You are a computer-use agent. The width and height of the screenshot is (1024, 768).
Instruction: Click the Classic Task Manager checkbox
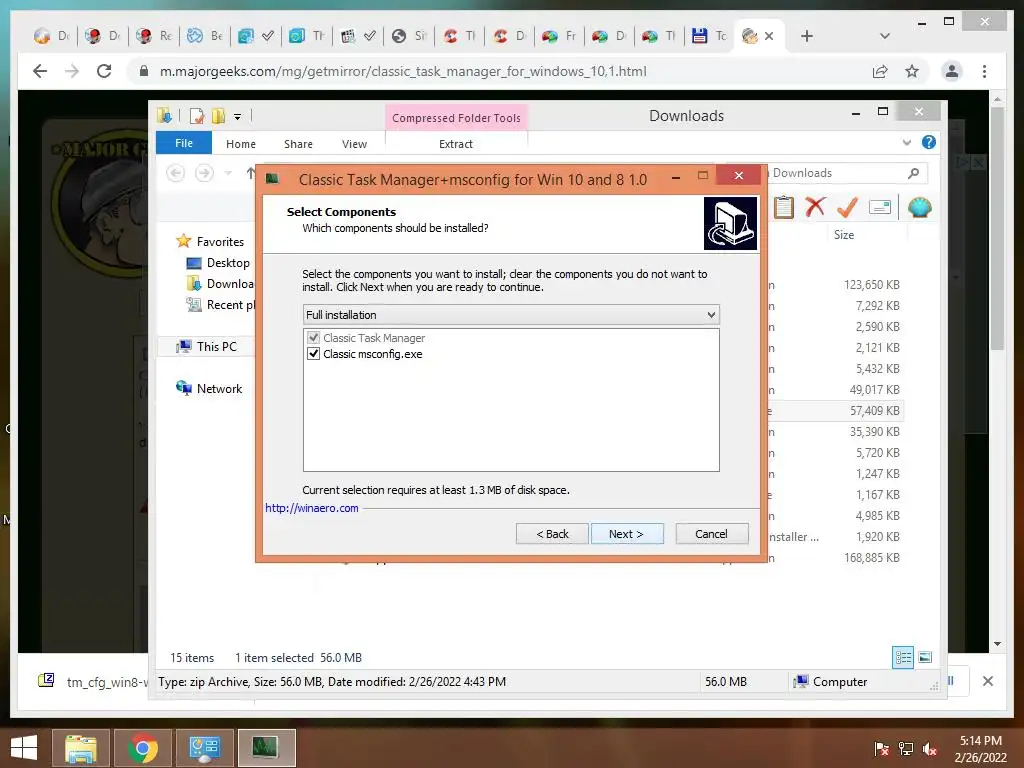(x=313, y=338)
